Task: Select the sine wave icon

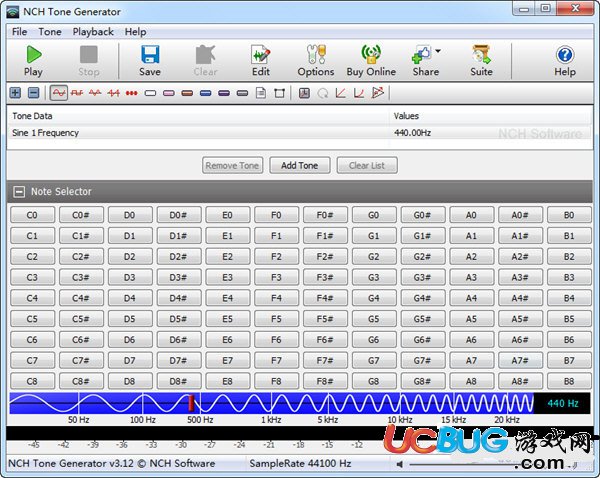Action: click(x=59, y=93)
